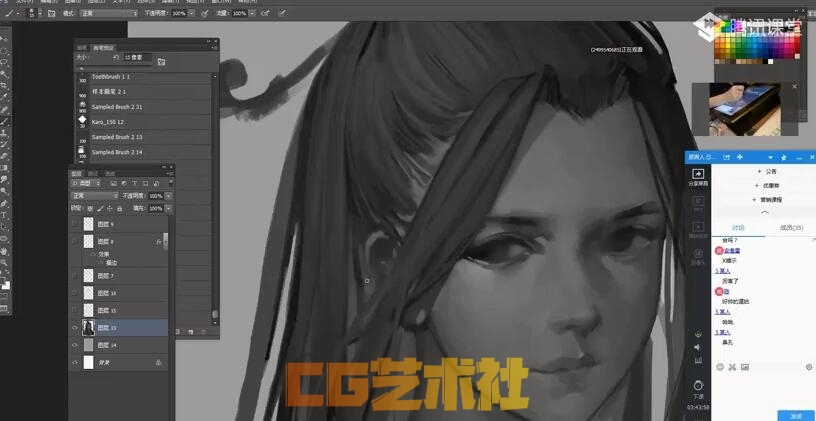The width and height of the screenshot is (816, 421).
Task: Filter layers by pixel layers icon
Action: pyautogui.click(x=113, y=183)
